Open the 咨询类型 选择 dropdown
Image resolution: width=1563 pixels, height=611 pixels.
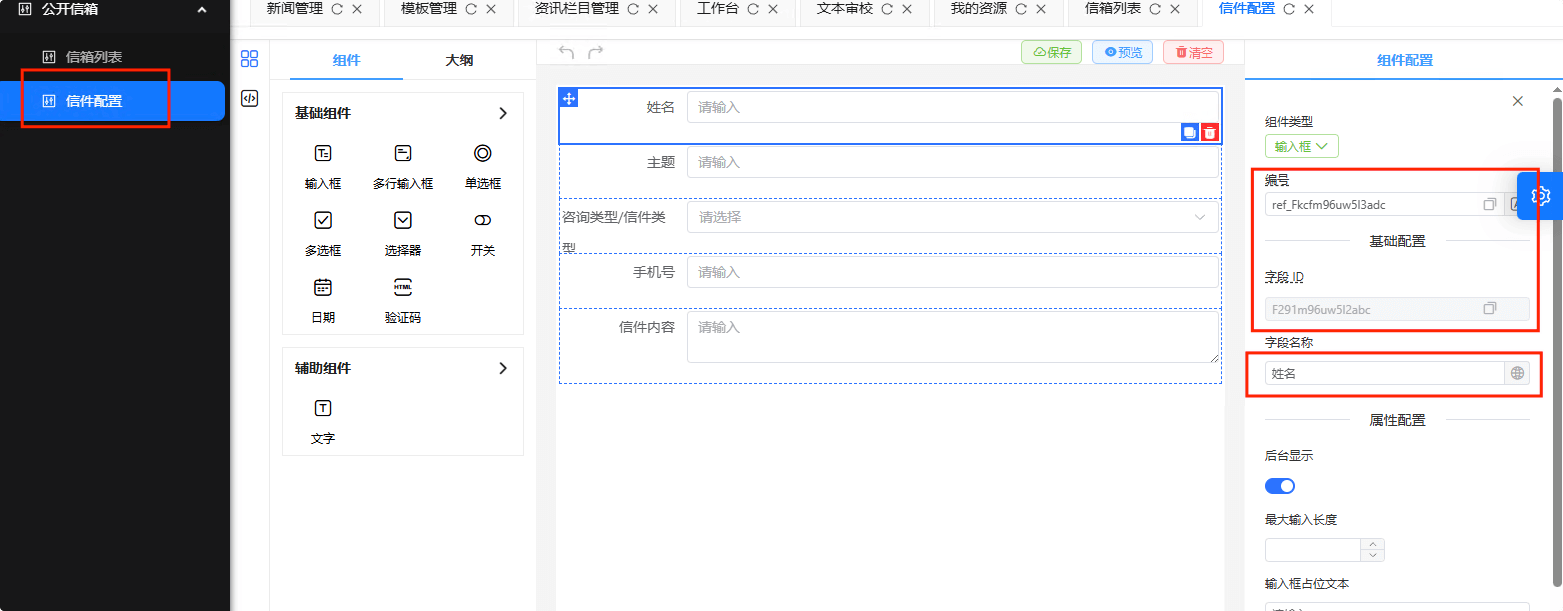point(952,217)
